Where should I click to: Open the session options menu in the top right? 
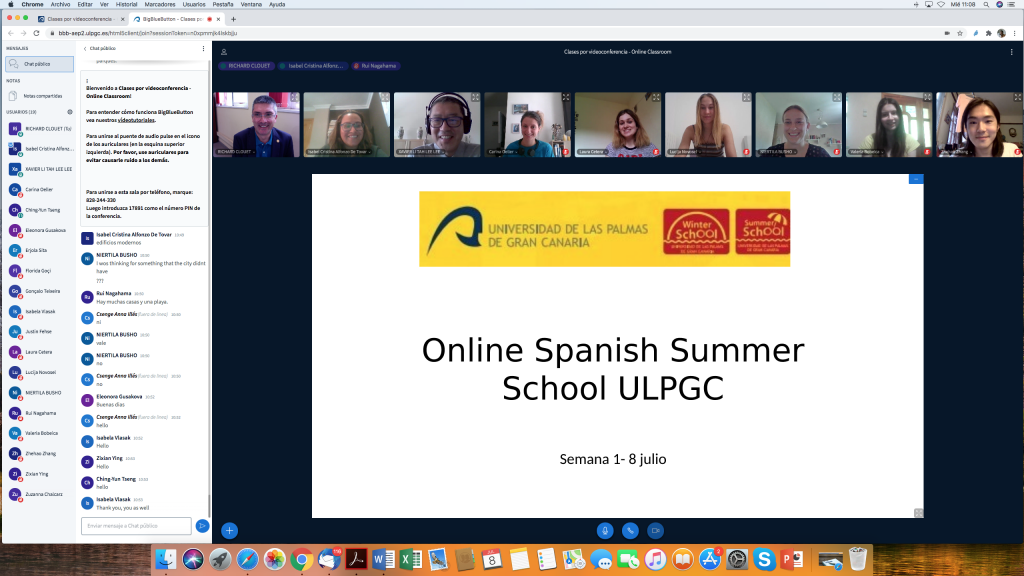1011,51
